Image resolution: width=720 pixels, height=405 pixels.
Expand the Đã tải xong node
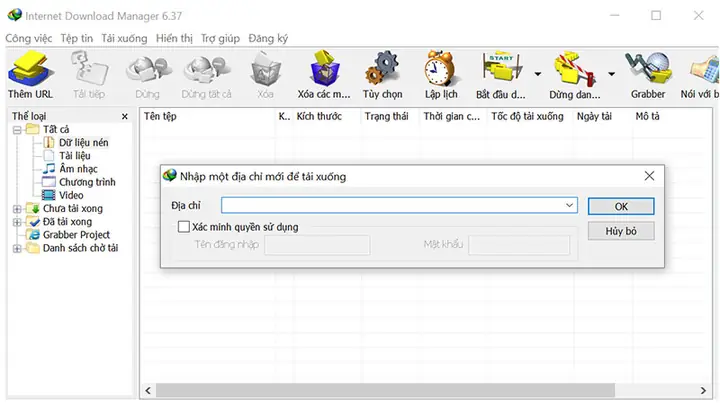point(17,222)
